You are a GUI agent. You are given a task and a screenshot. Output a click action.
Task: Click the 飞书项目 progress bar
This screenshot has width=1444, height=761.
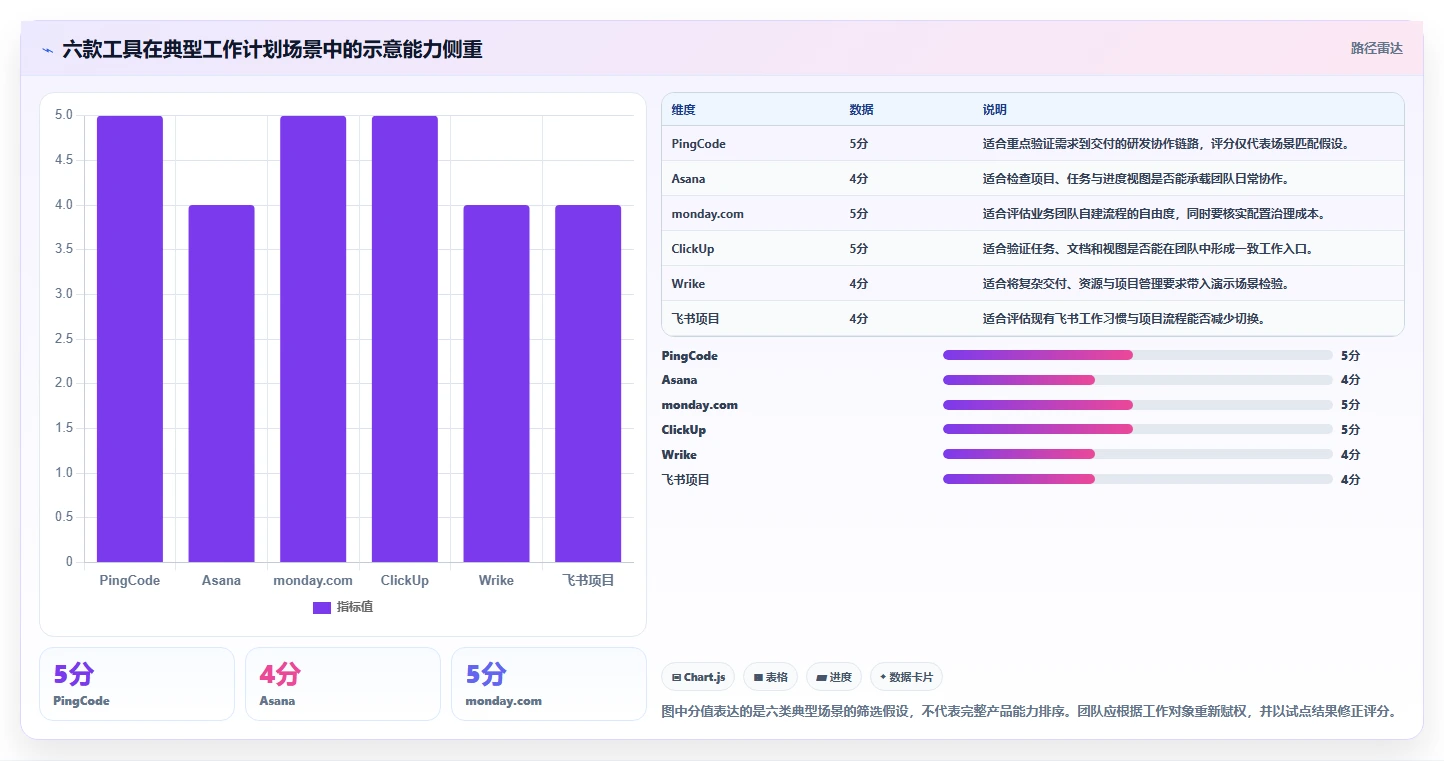(x=1138, y=479)
